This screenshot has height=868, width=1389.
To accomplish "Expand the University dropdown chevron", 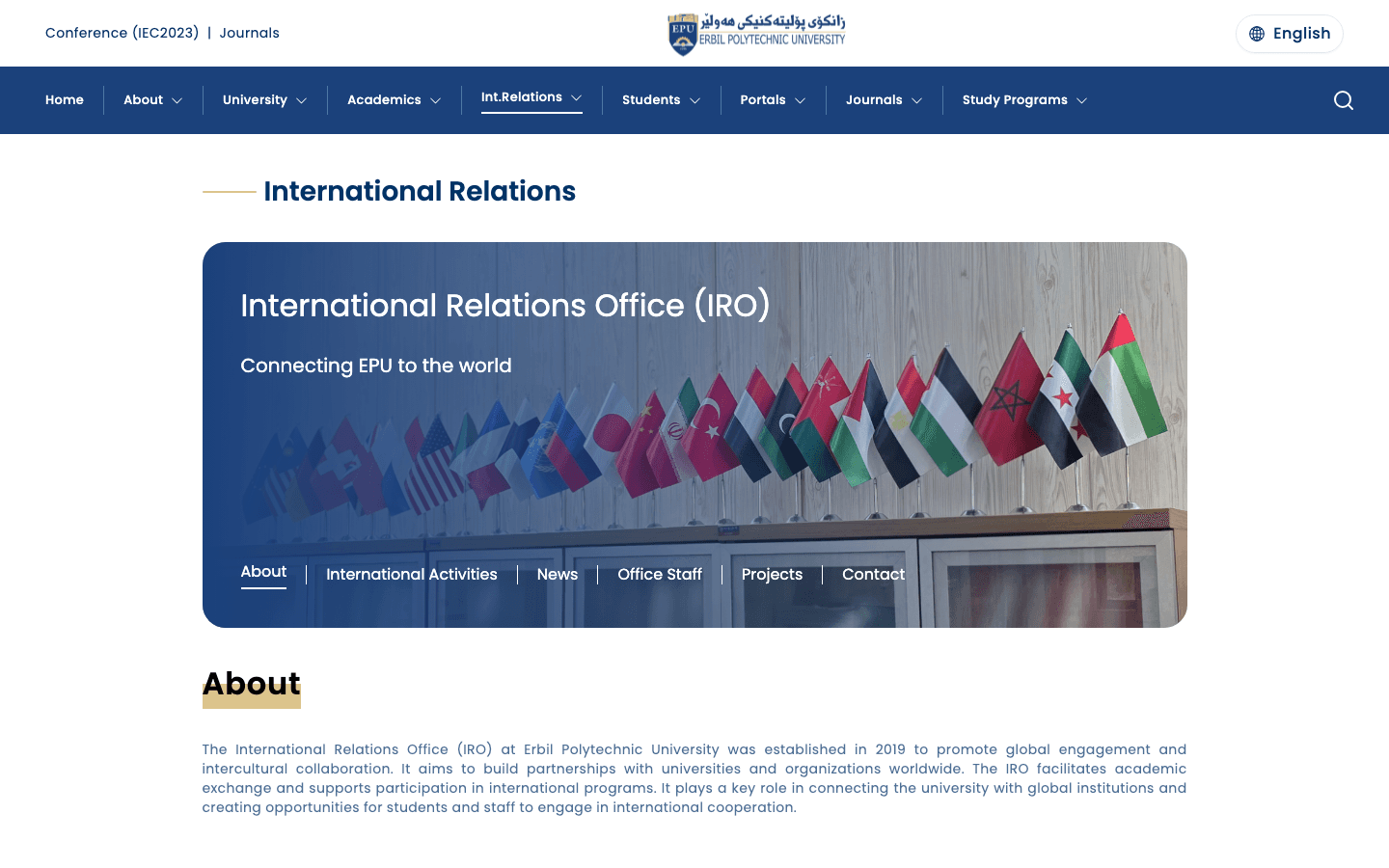I will (x=302, y=100).
